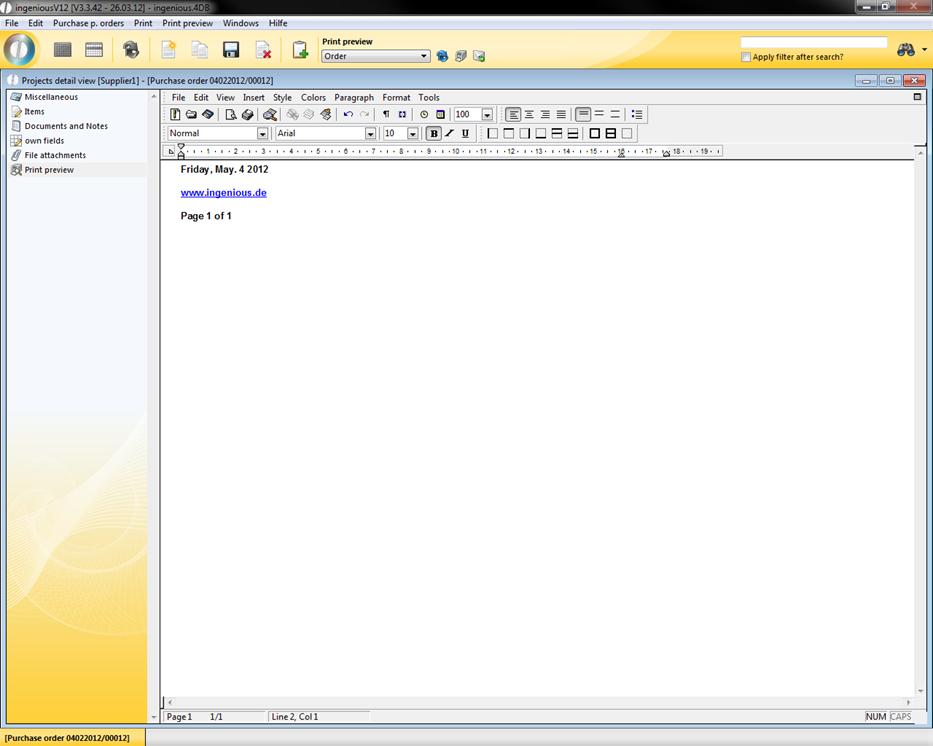Select File attachments in the sidebar
This screenshot has width=933, height=746.
tap(55, 155)
